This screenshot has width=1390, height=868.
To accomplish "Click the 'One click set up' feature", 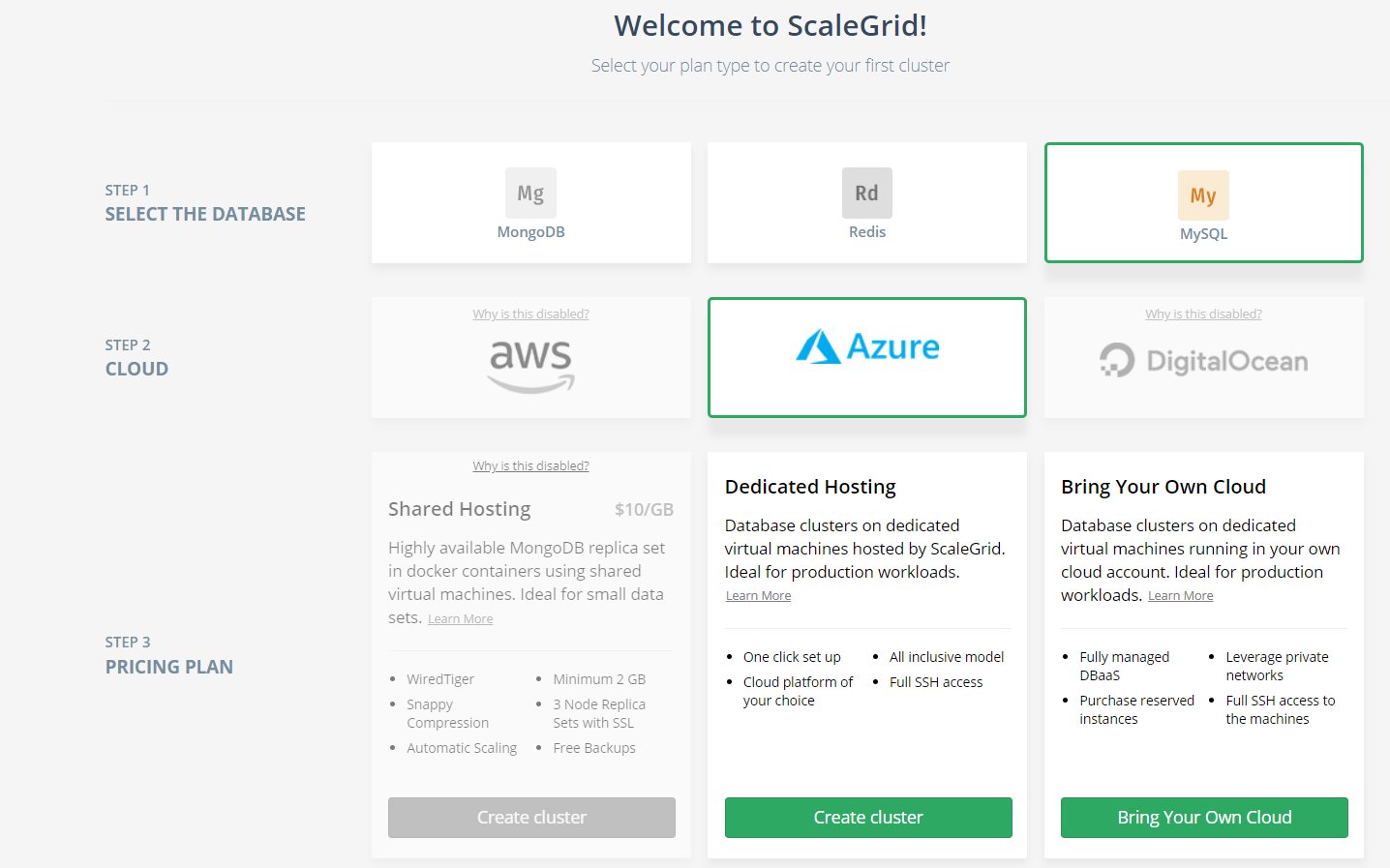I will [x=792, y=657].
